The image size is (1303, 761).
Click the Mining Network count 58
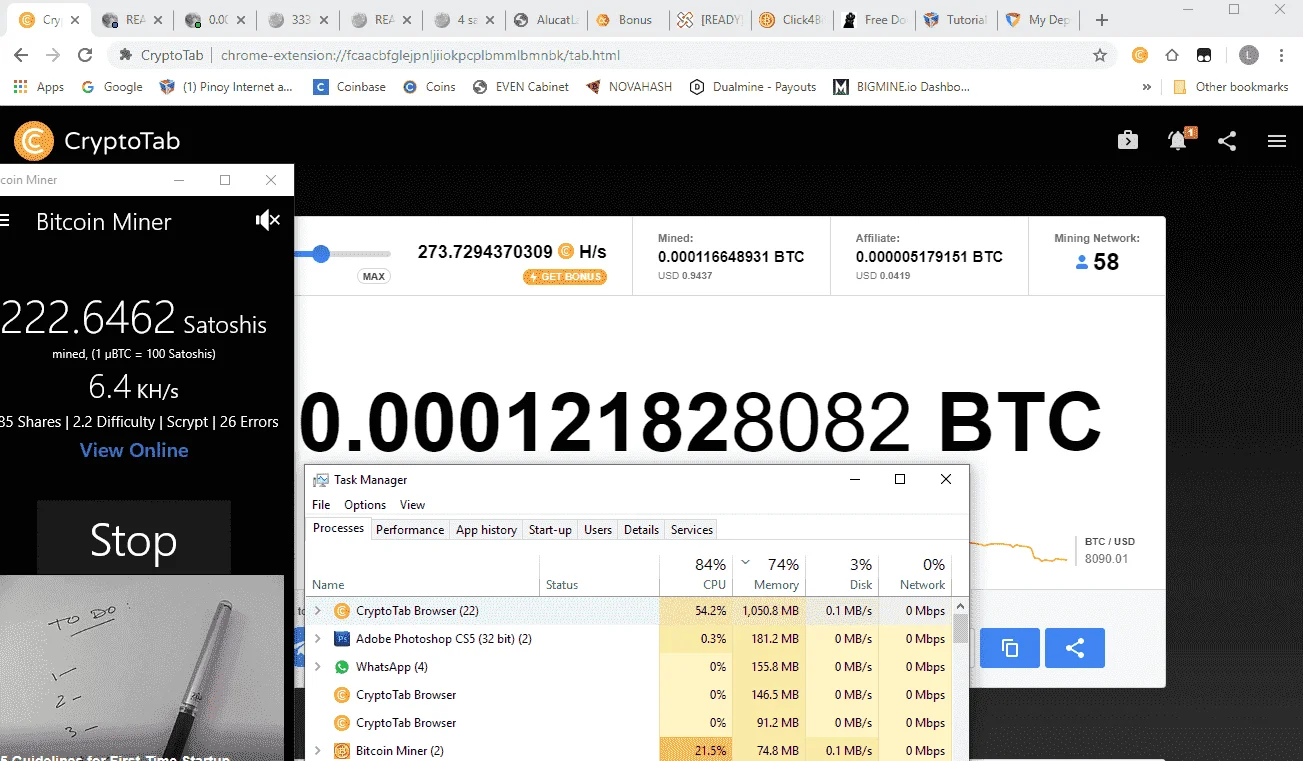1106,262
